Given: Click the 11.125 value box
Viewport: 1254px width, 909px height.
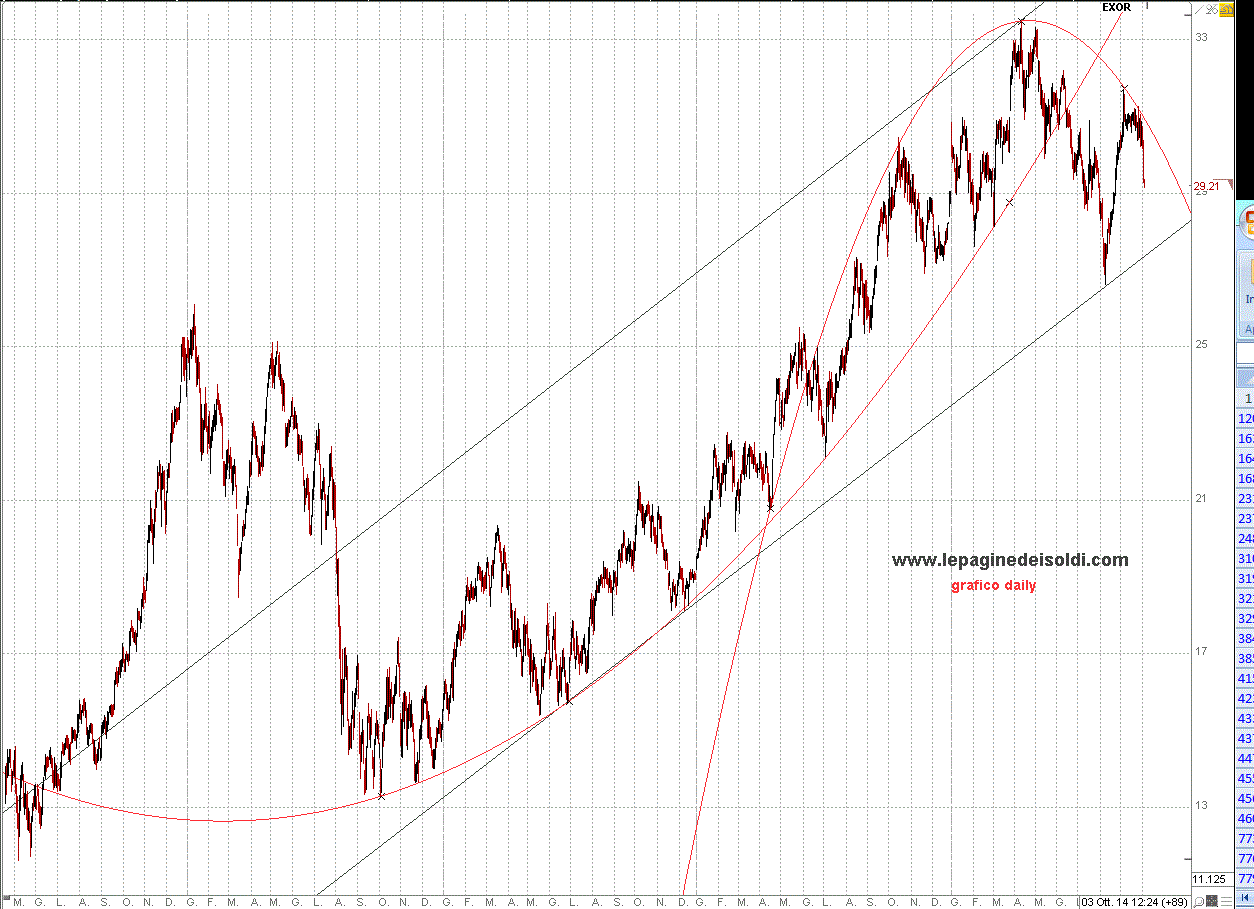Looking at the screenshot, I should [x=1209, y=879].
